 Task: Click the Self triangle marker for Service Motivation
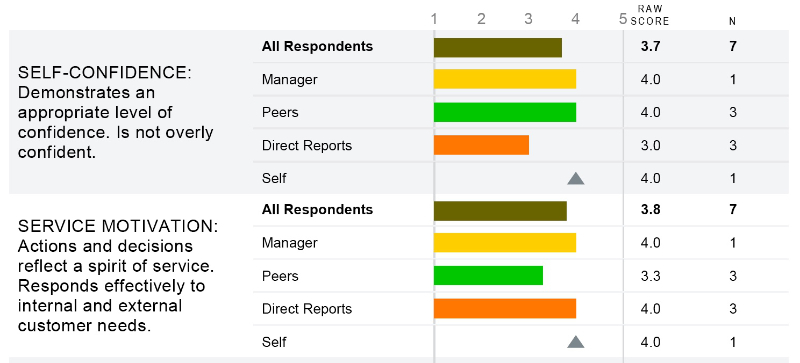point(576,342)
